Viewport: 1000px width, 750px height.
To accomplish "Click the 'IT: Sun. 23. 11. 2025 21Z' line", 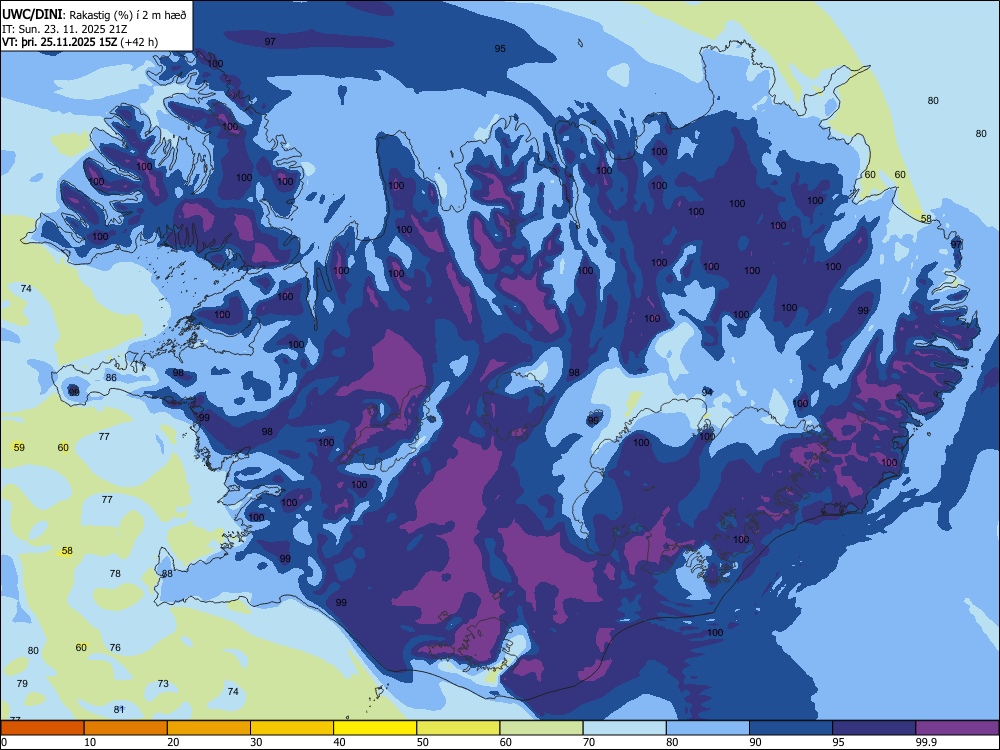I will [x=64, y=29].
